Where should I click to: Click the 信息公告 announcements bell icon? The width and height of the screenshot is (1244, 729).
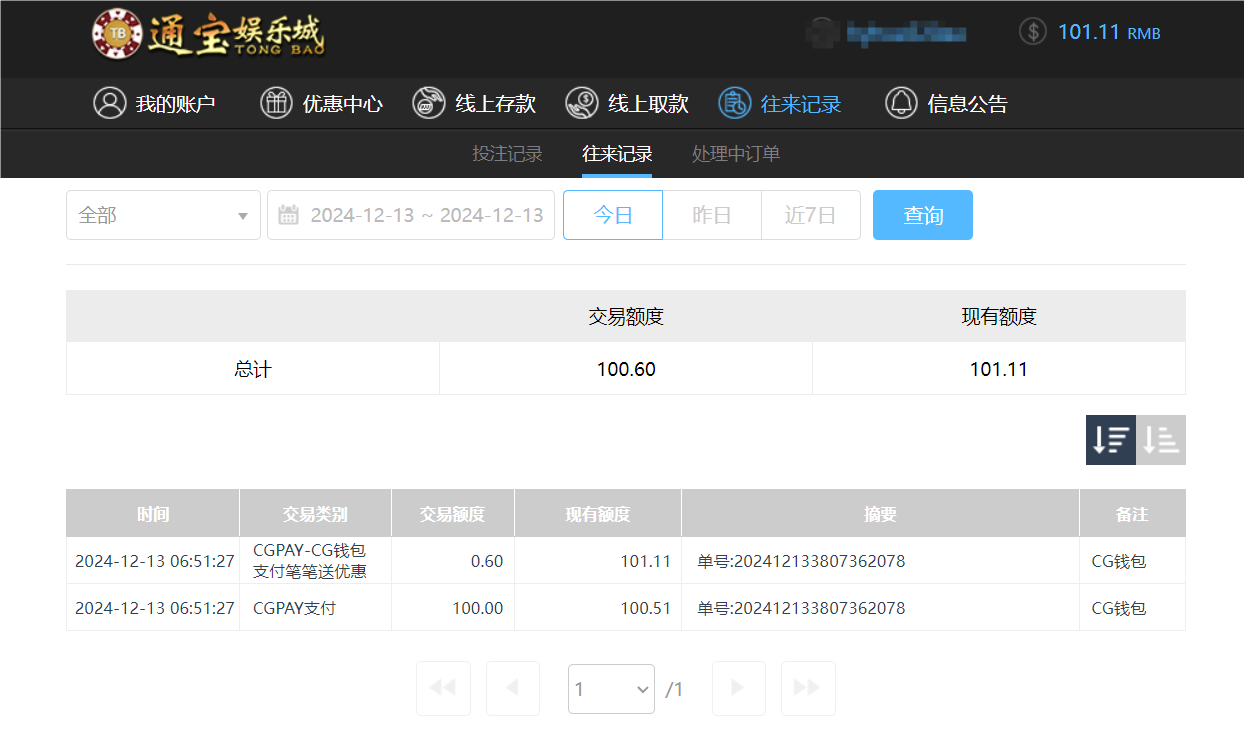click(899, 102)
